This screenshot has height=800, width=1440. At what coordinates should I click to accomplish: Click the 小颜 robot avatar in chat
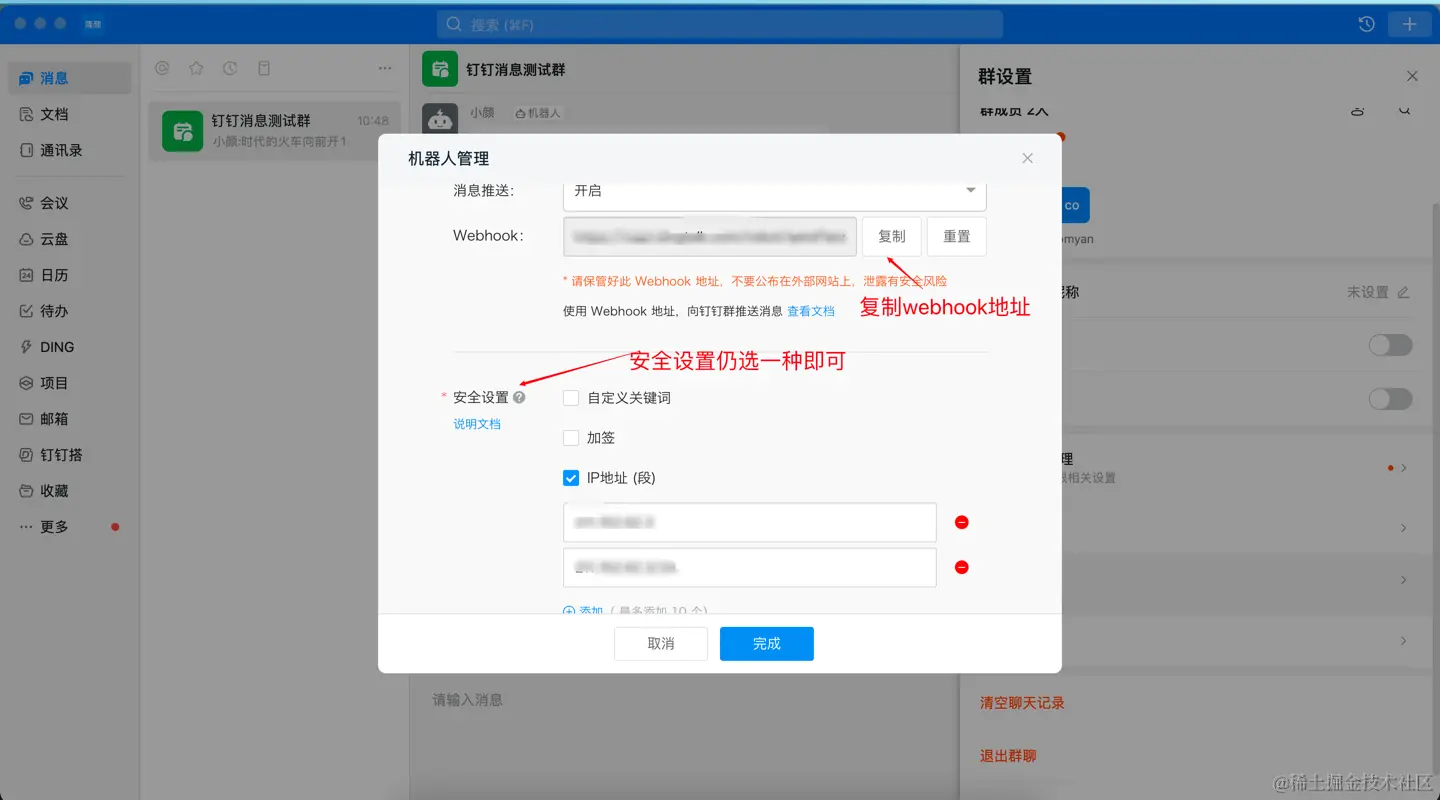[440, 119]
